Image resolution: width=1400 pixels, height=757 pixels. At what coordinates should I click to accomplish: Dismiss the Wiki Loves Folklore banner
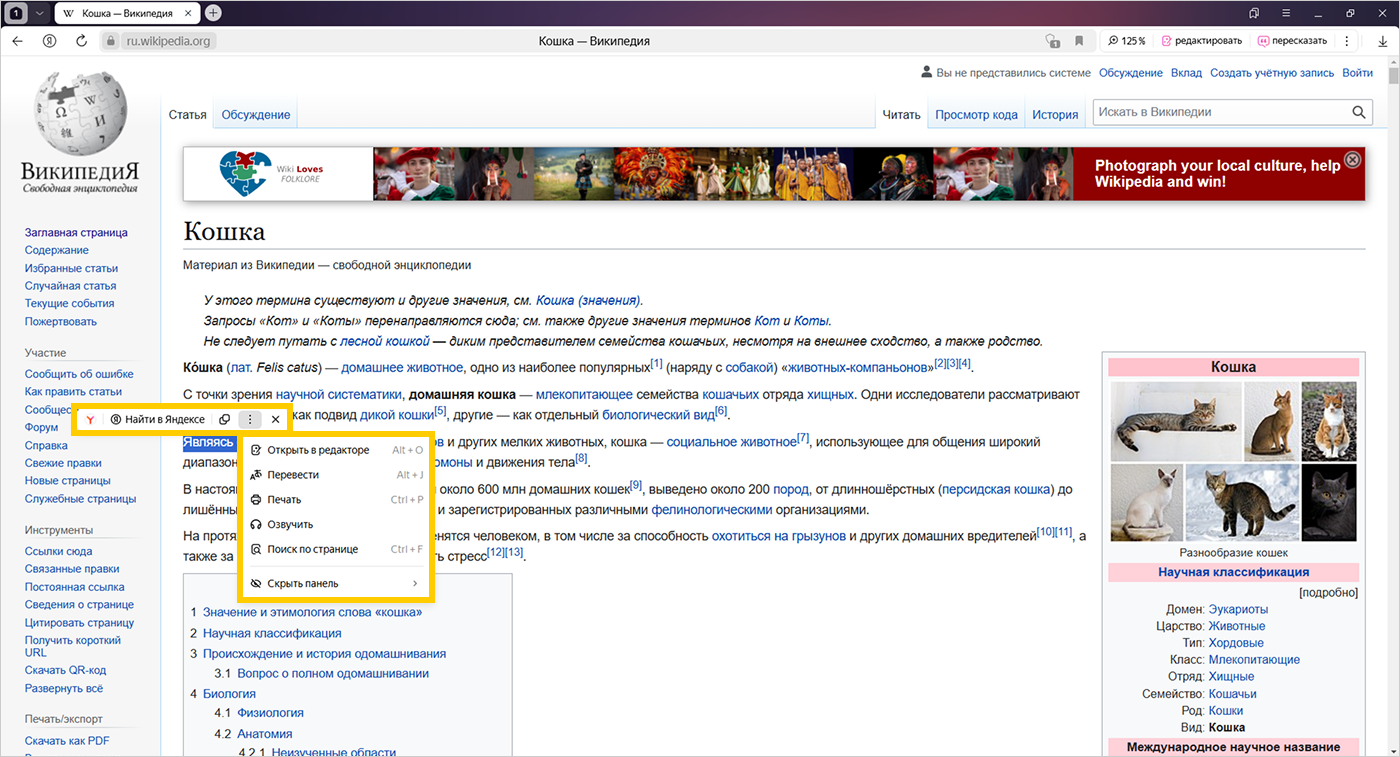(1352, 160)
